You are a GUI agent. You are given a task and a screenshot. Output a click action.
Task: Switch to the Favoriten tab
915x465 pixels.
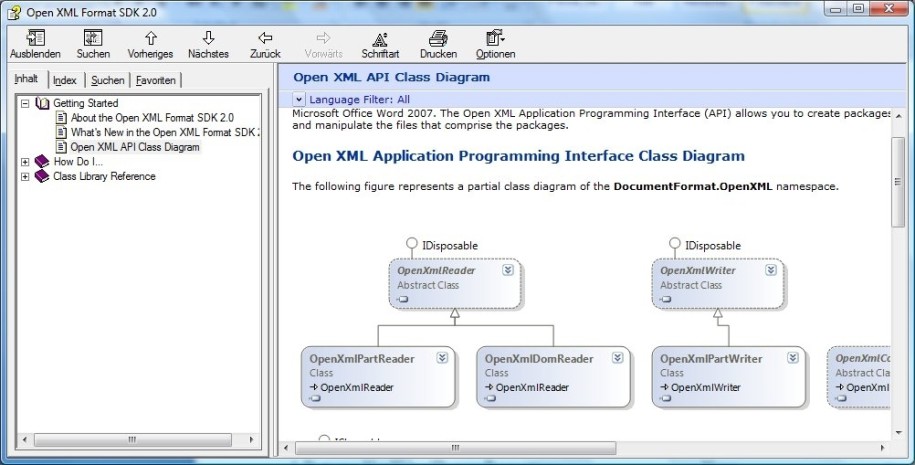(156, 80)
